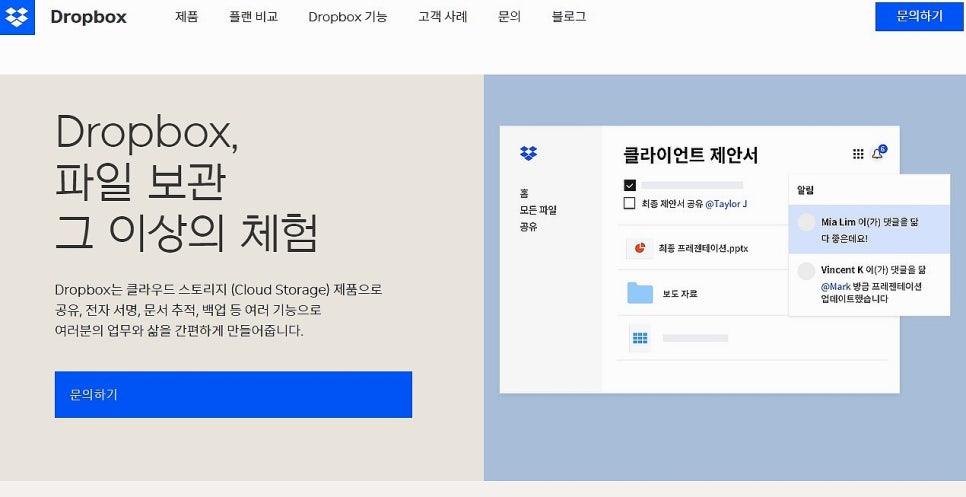Screen dimensions: 966x497
Task: Click the 알림 panel header
Action: 806,190
